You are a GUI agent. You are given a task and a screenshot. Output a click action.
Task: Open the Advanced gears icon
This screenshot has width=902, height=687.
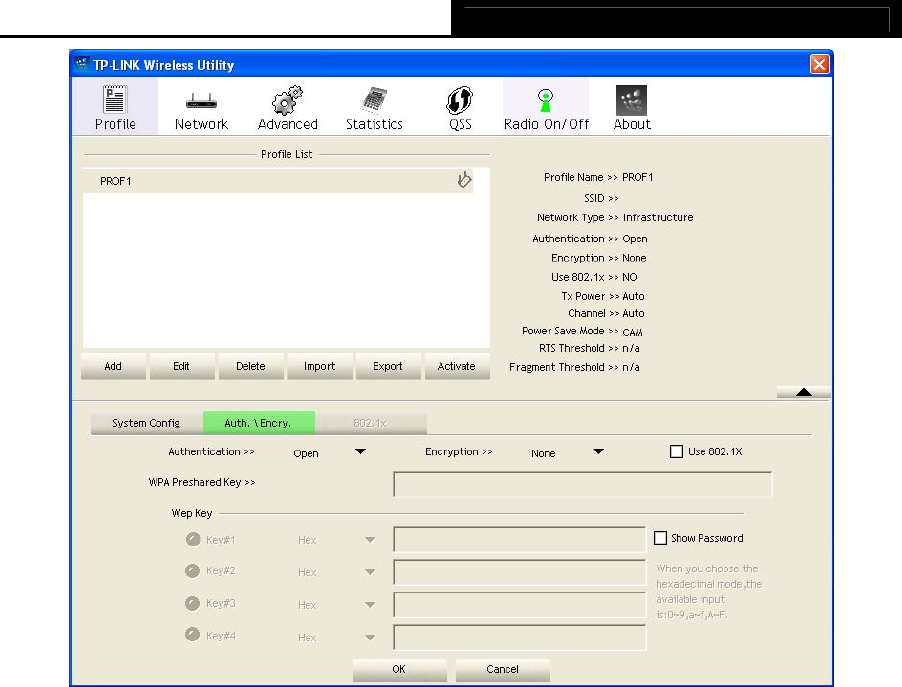tap(287, 100)
